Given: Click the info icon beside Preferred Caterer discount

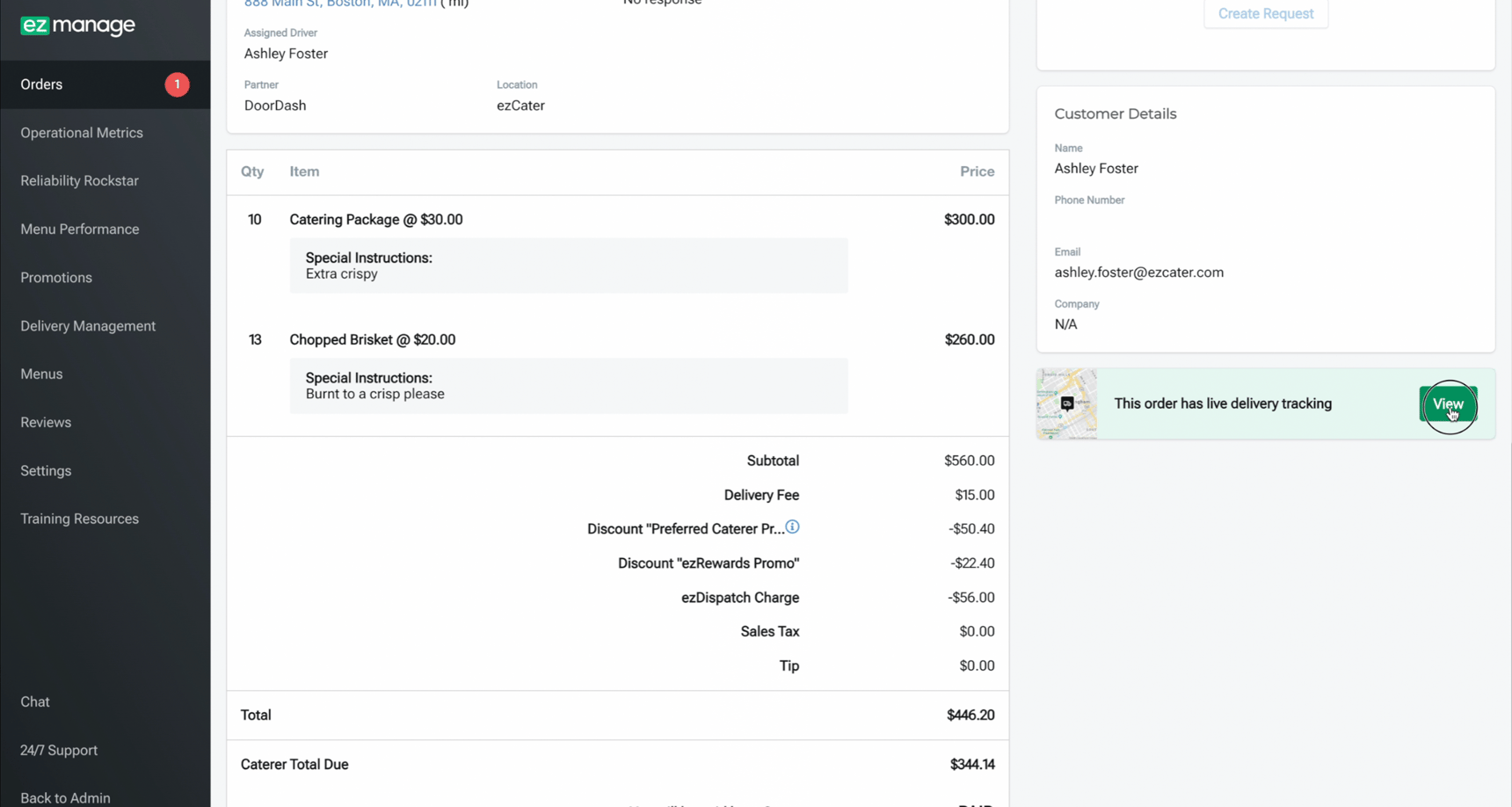Looking at the screenshot, I should [792, 527].
